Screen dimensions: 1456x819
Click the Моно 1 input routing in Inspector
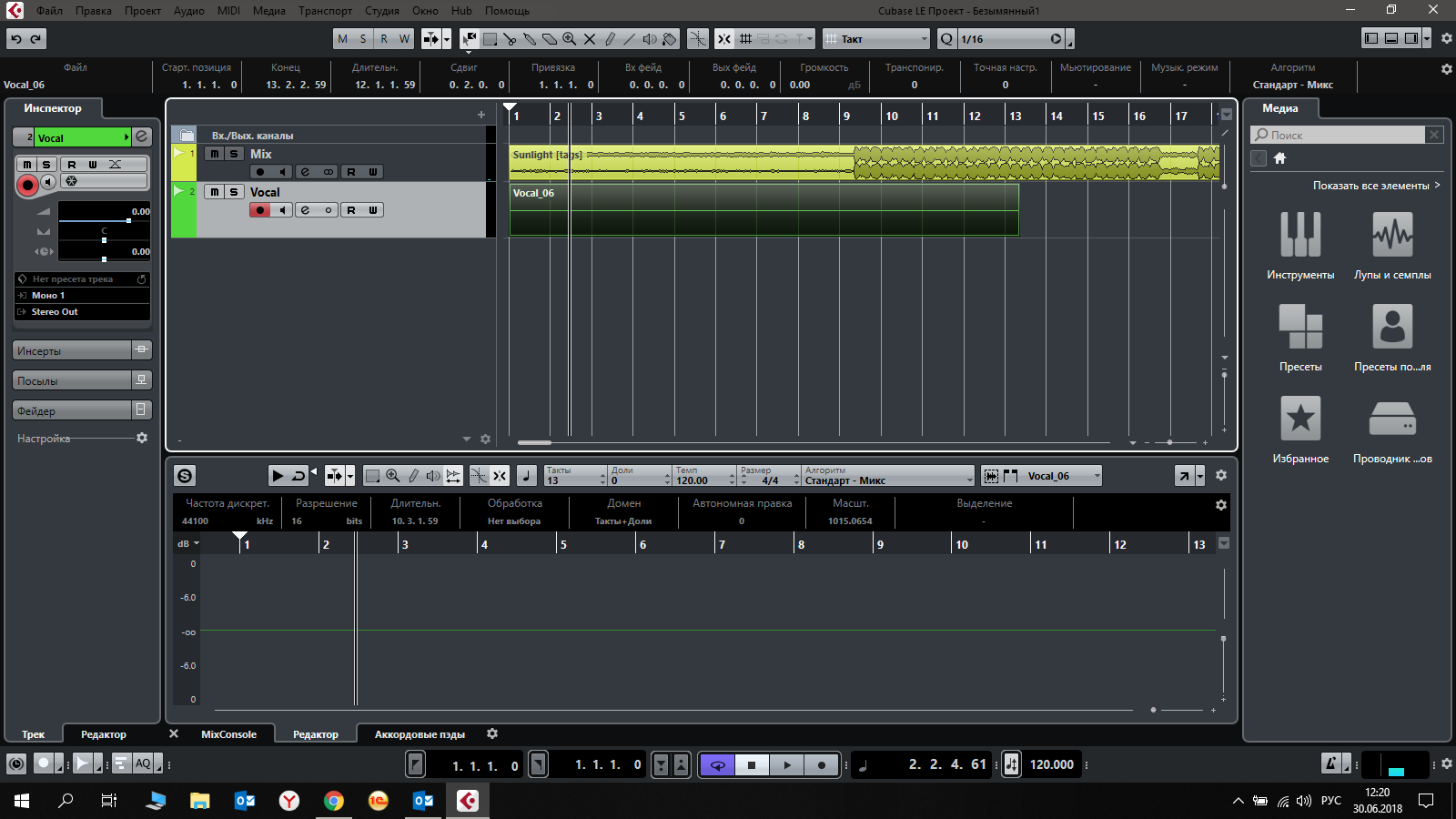[83, 296]
